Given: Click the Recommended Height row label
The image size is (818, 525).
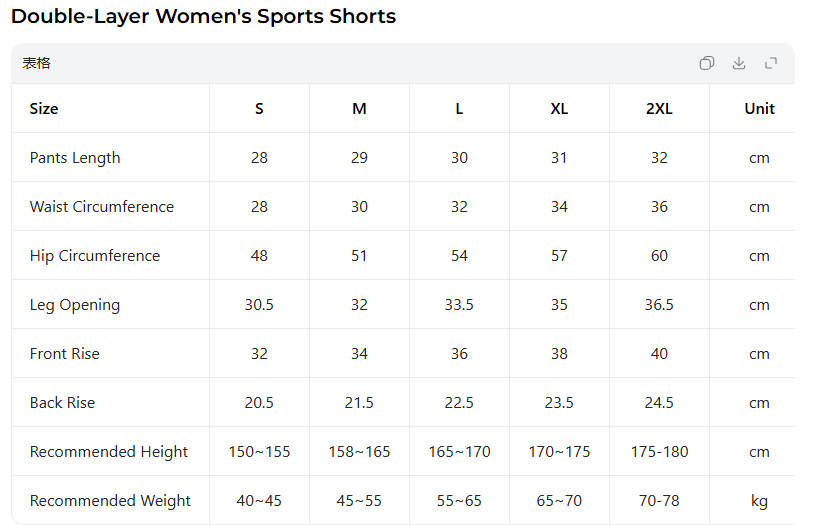Looking at the screenshot, I should pos(109,452).
